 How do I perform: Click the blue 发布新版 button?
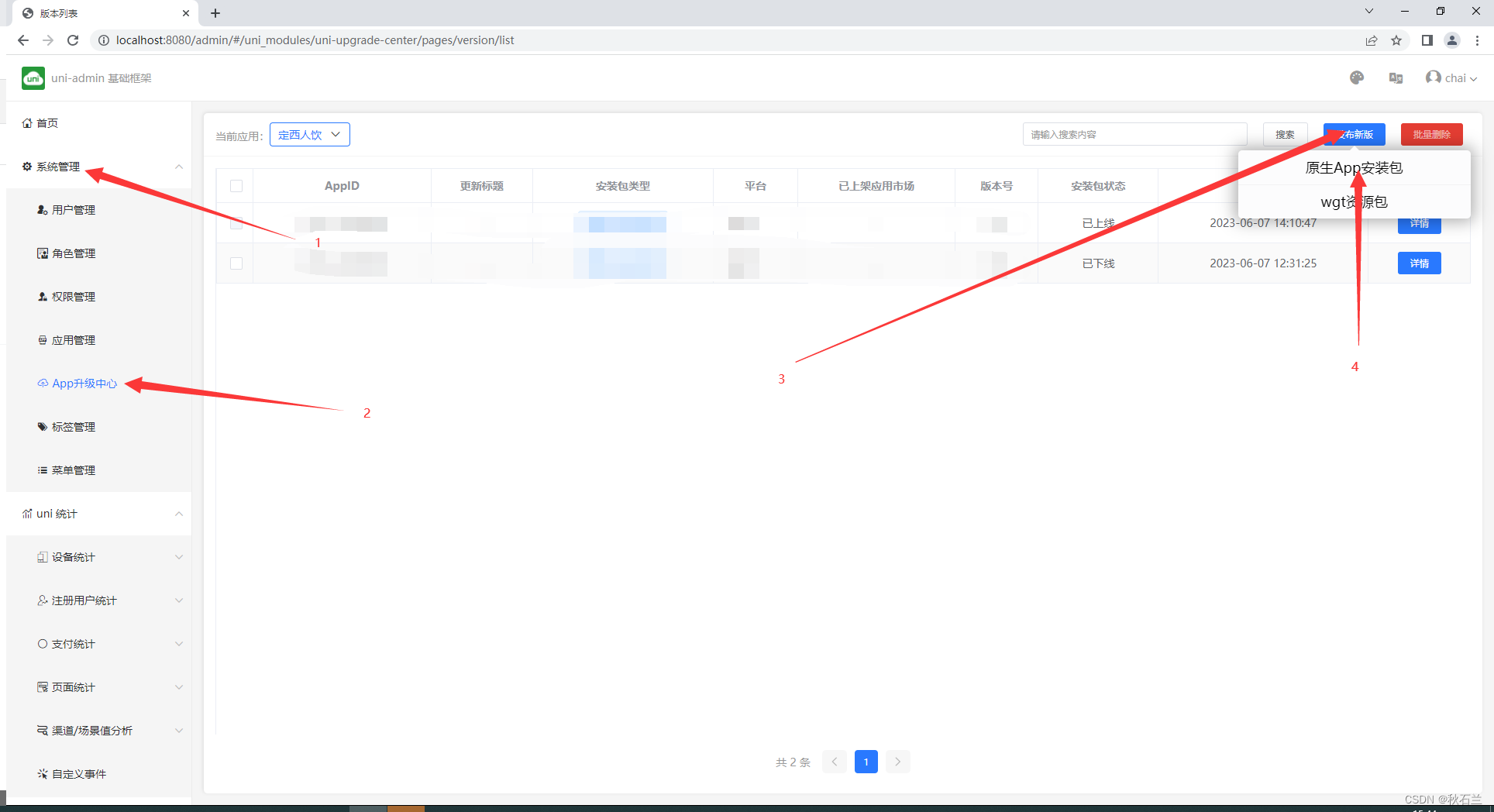point(1355,135)
